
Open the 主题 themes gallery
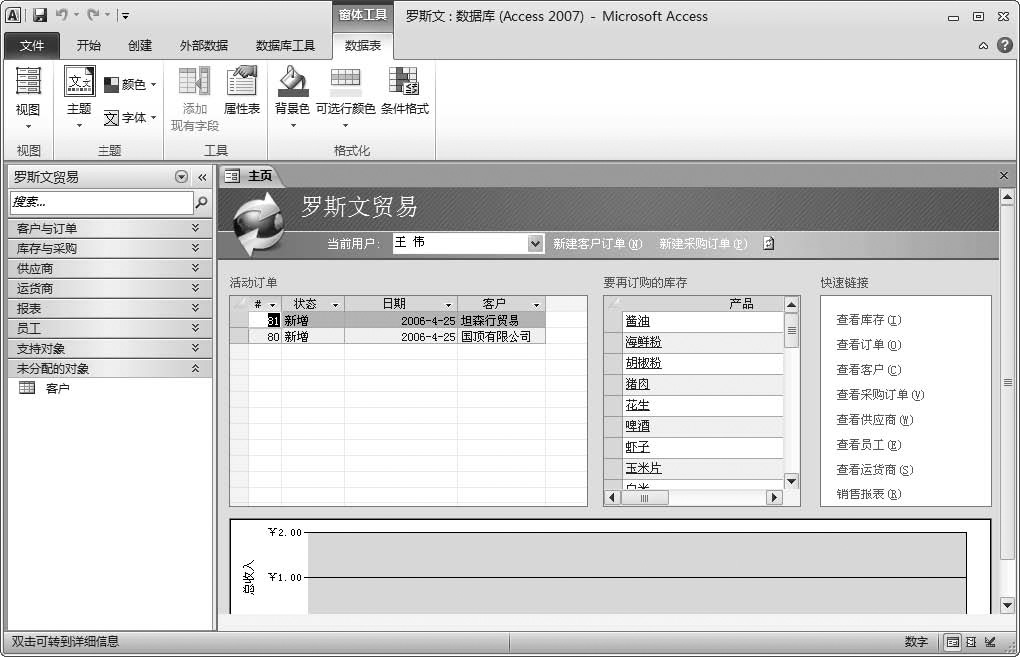pyautogui.click(x=79, y=98)
